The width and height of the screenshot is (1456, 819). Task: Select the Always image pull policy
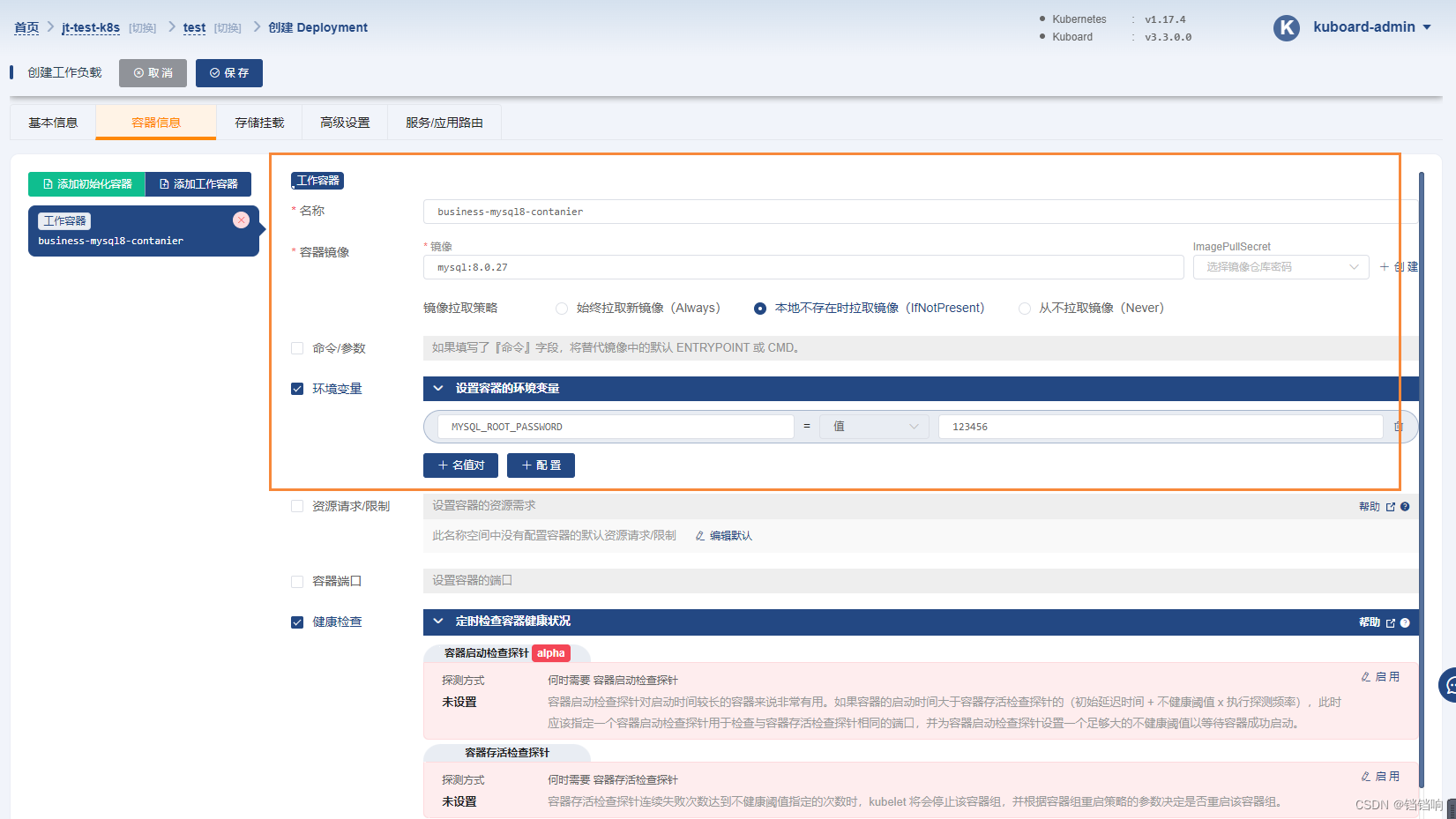tap(562, 309)
